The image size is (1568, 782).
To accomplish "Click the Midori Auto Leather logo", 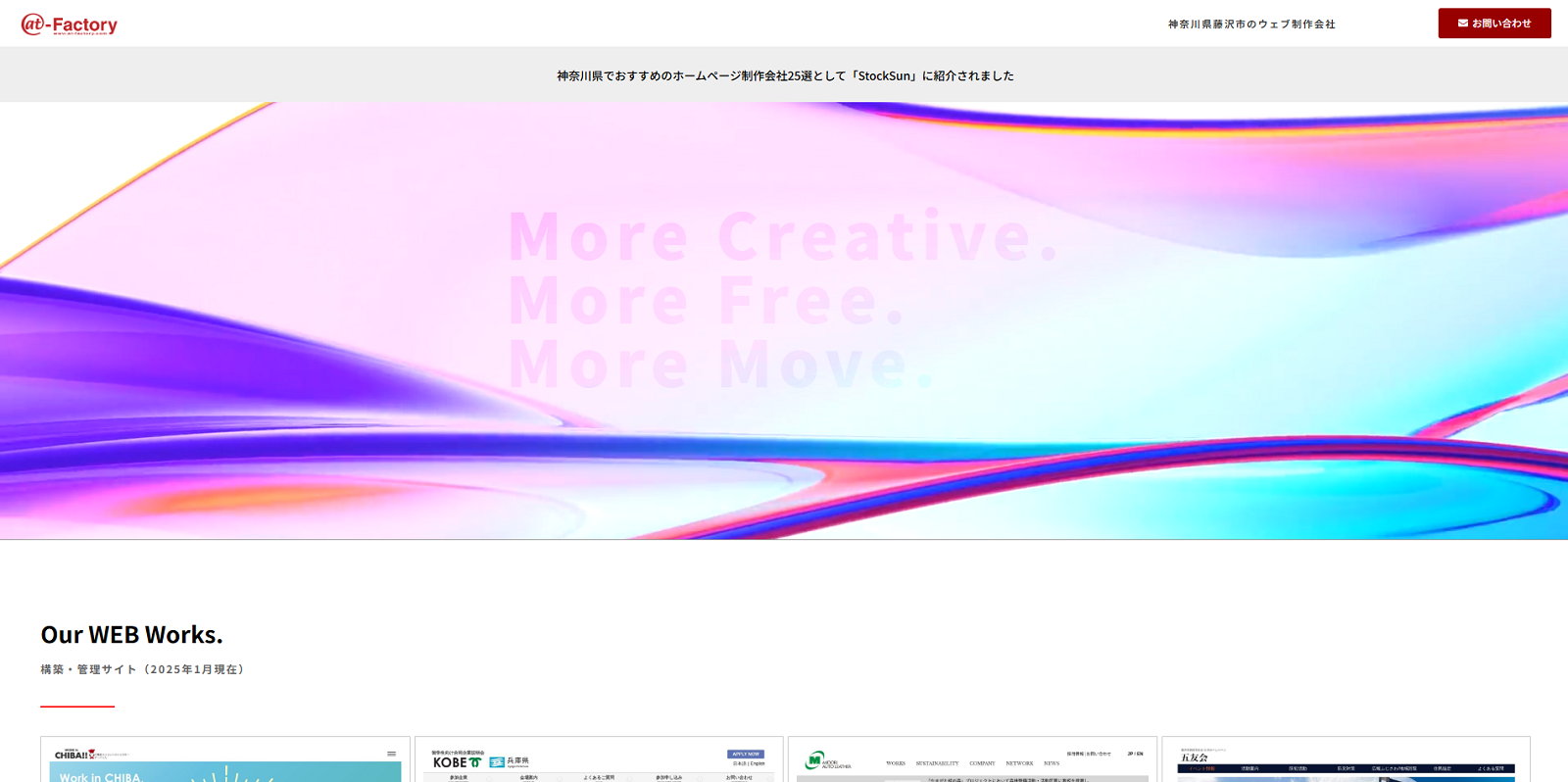I will click(828, 760).
